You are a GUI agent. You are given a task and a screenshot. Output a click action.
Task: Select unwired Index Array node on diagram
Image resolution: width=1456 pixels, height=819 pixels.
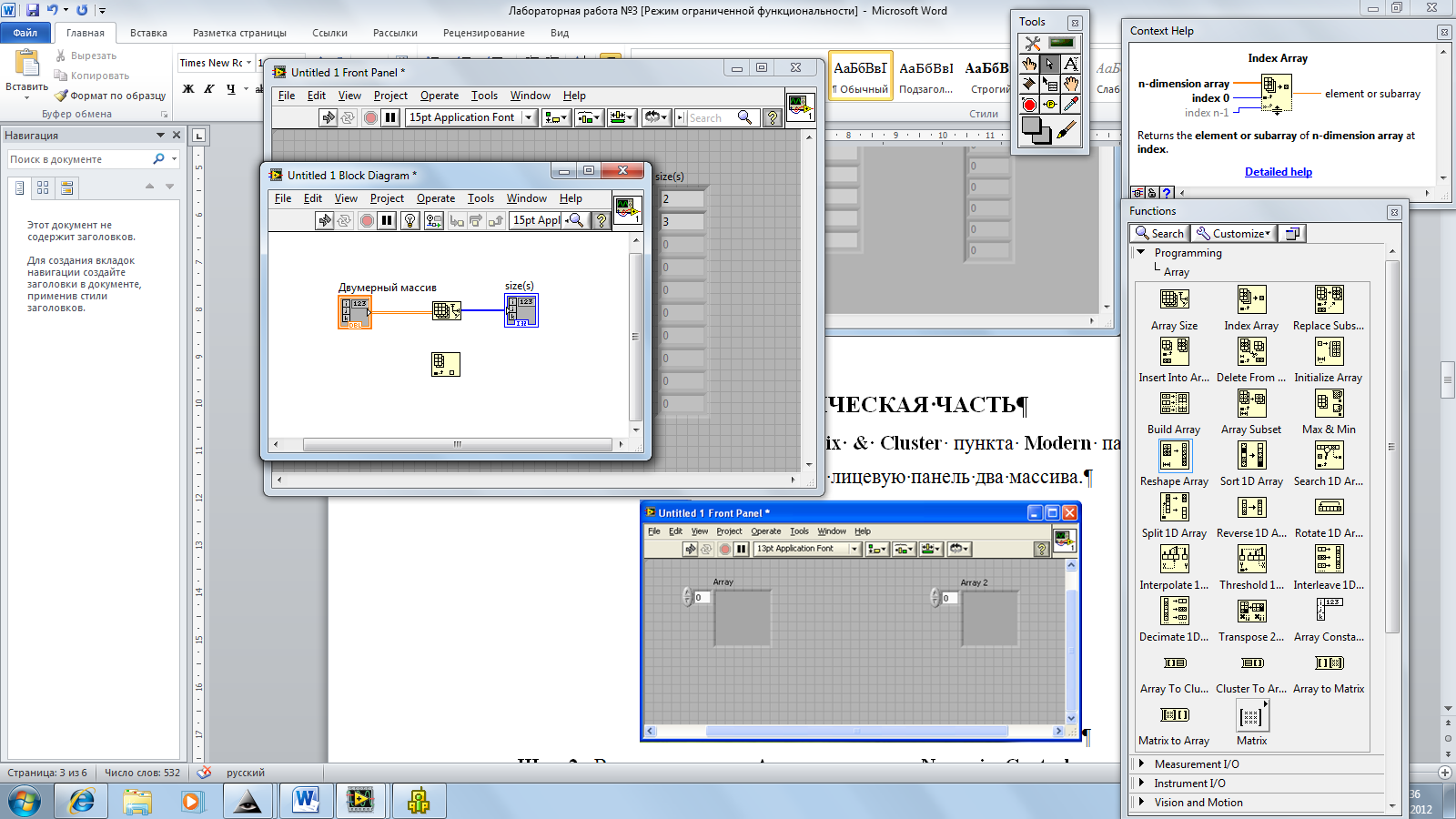[446, 365]
